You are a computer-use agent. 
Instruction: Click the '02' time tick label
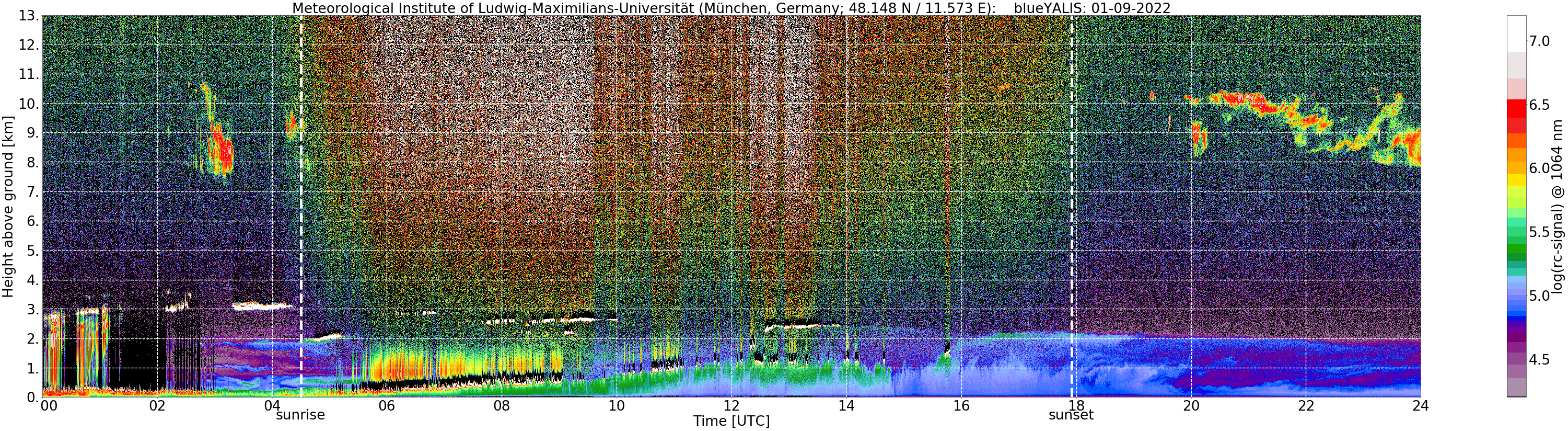click(x=157, y=406)
